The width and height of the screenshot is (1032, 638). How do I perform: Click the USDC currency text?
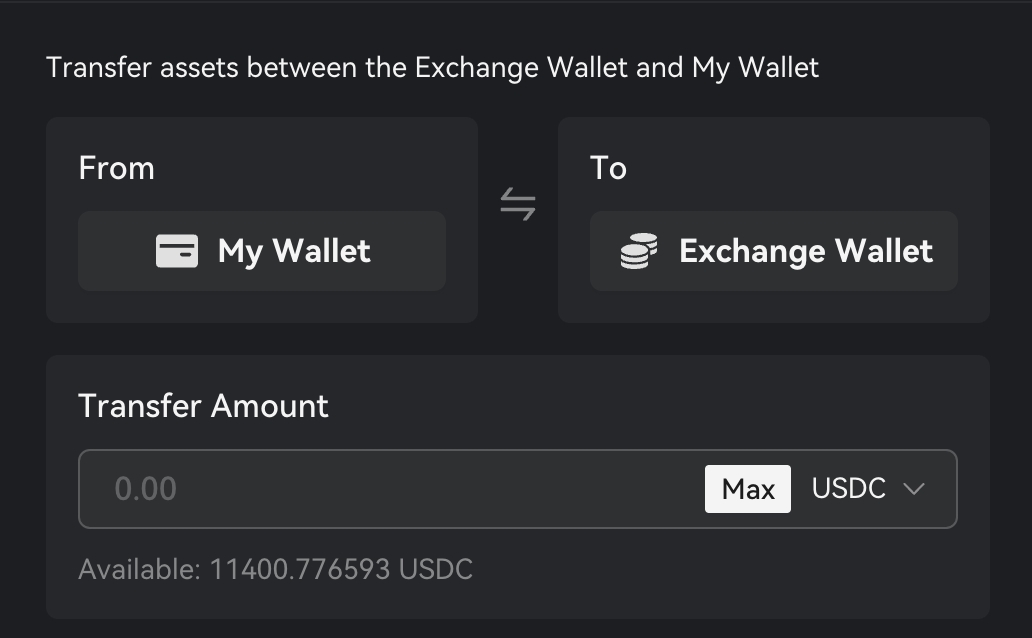point(849,489)
